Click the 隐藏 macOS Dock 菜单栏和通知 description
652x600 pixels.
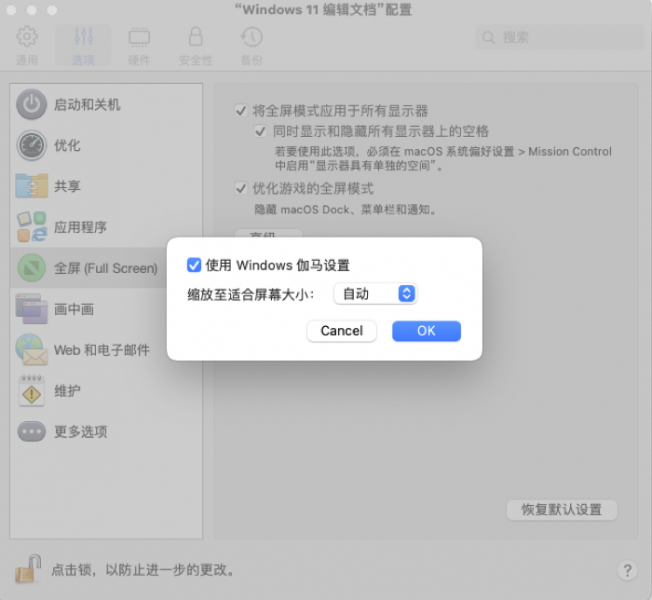pyautogui.click(x=346, y=209)
